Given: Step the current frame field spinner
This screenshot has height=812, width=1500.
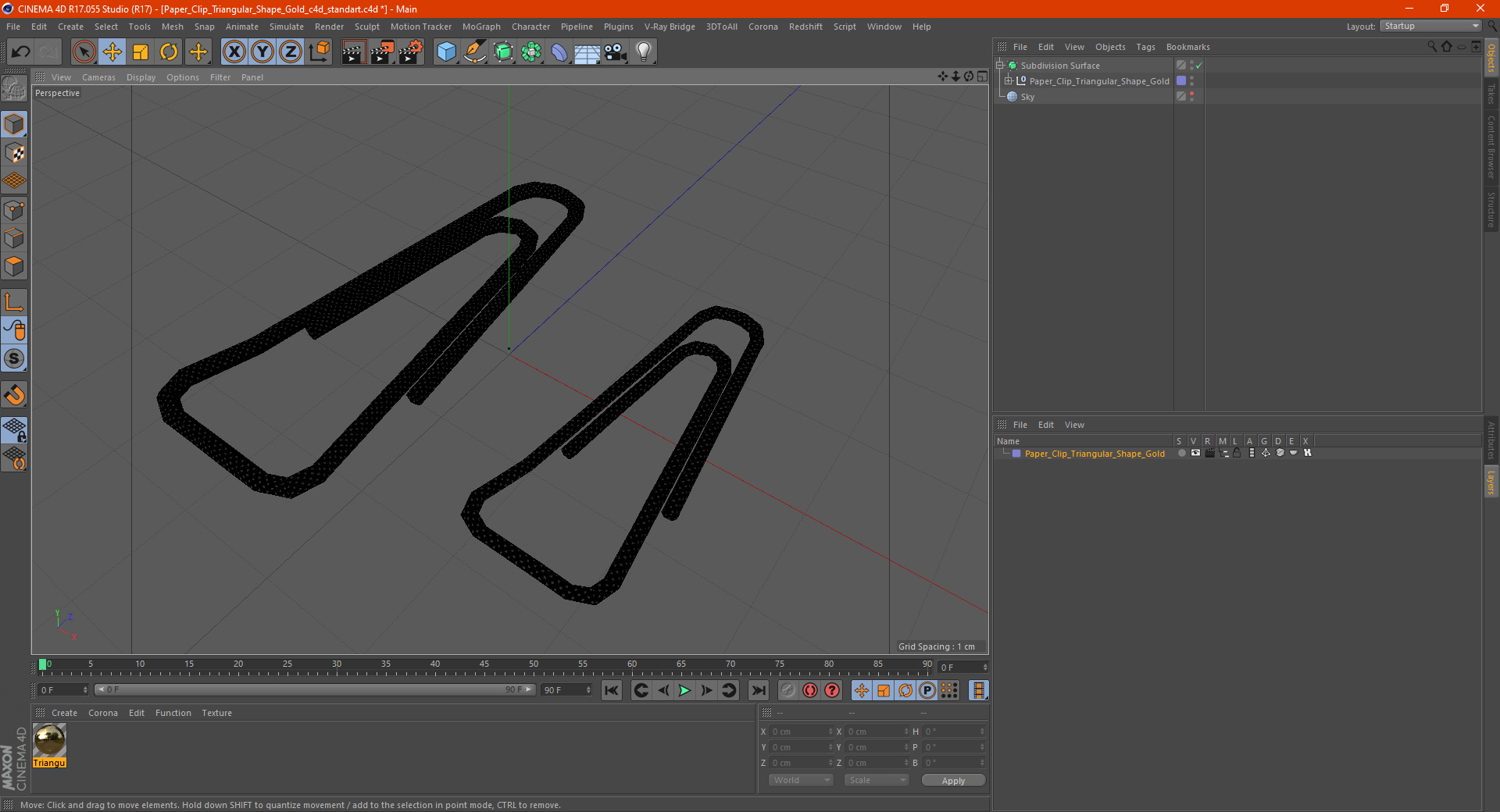Looking at the screenshot, I should click(985, 668).
